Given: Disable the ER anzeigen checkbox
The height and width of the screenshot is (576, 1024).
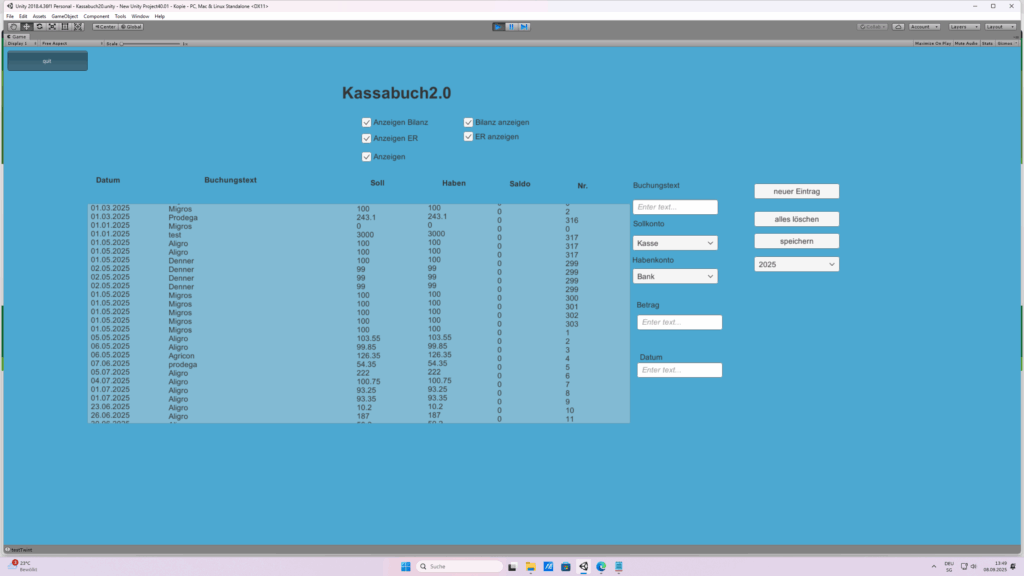Looking at the screenshot, I should (x=468, y=137).
